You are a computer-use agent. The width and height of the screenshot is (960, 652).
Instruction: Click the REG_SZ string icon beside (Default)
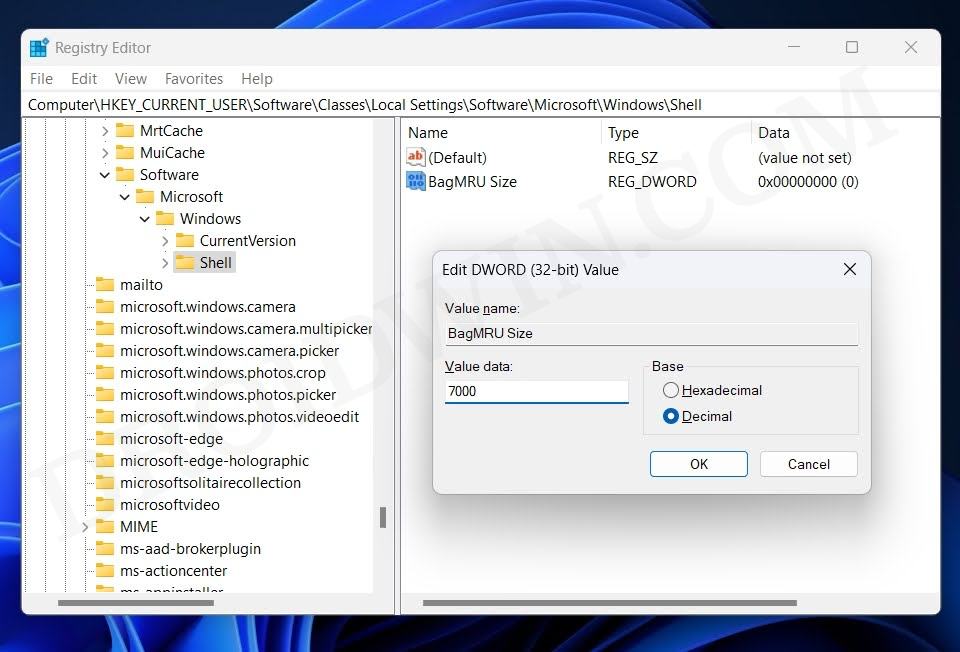[x=416, y=156]
